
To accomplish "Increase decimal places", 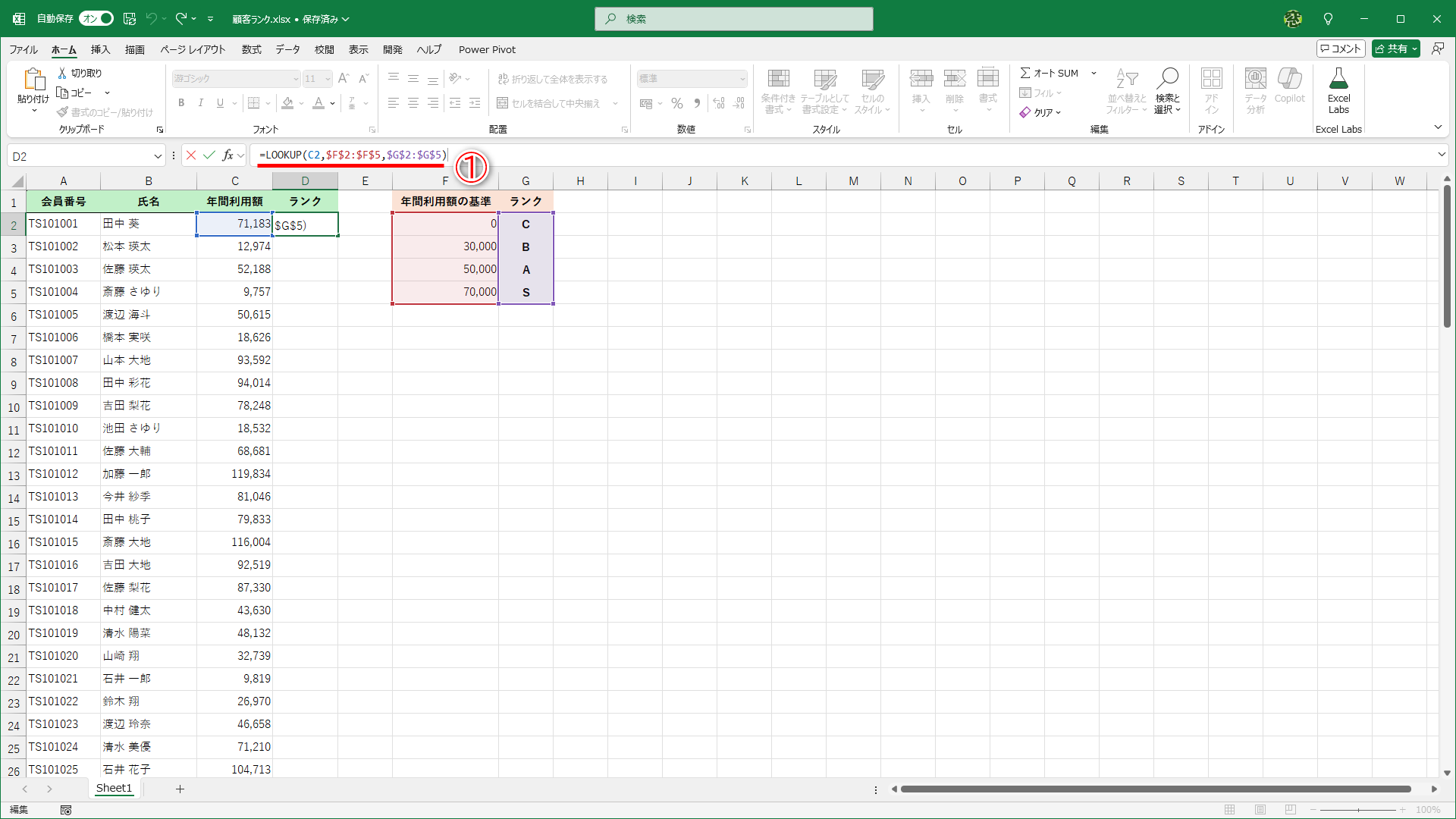I will (718, 103).
